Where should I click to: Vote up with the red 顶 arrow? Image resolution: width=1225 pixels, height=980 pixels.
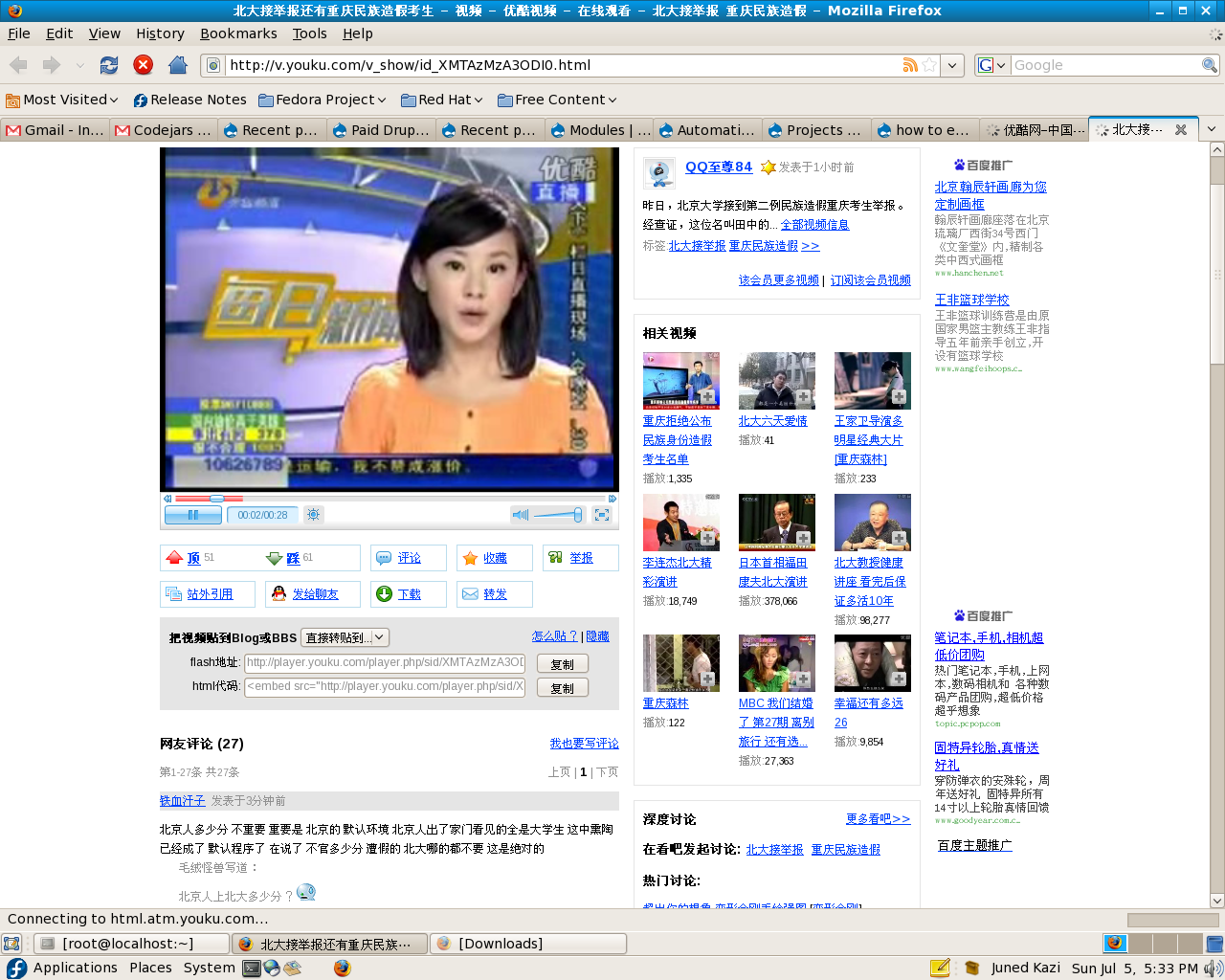pos(174,558)
